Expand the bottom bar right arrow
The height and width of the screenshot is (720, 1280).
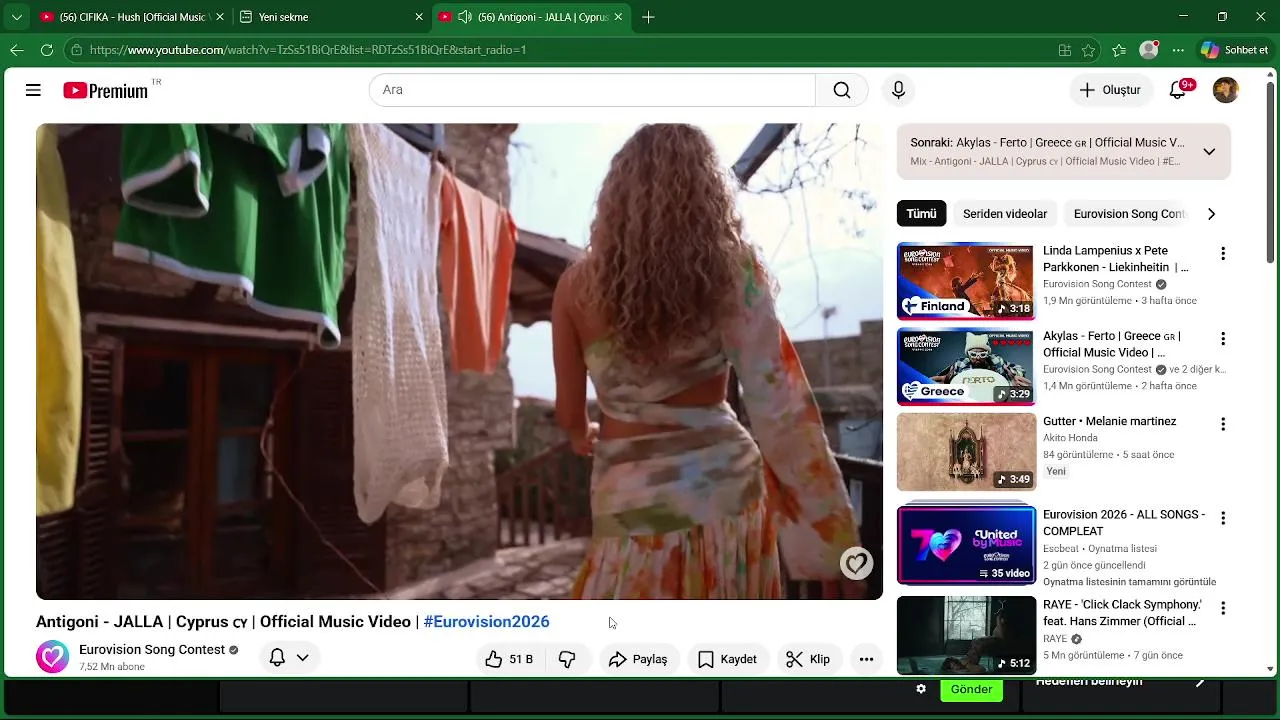[1200, 682]
